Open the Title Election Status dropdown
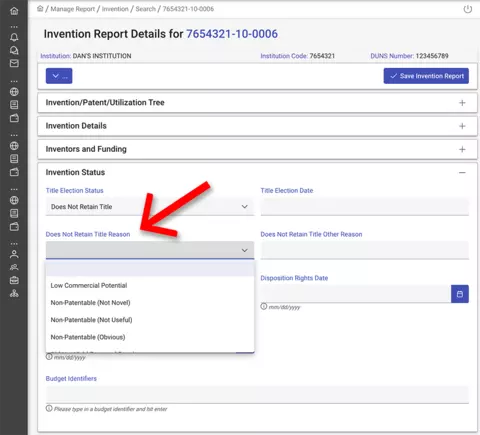The image size is (480, 435). (x=150, y=207)
